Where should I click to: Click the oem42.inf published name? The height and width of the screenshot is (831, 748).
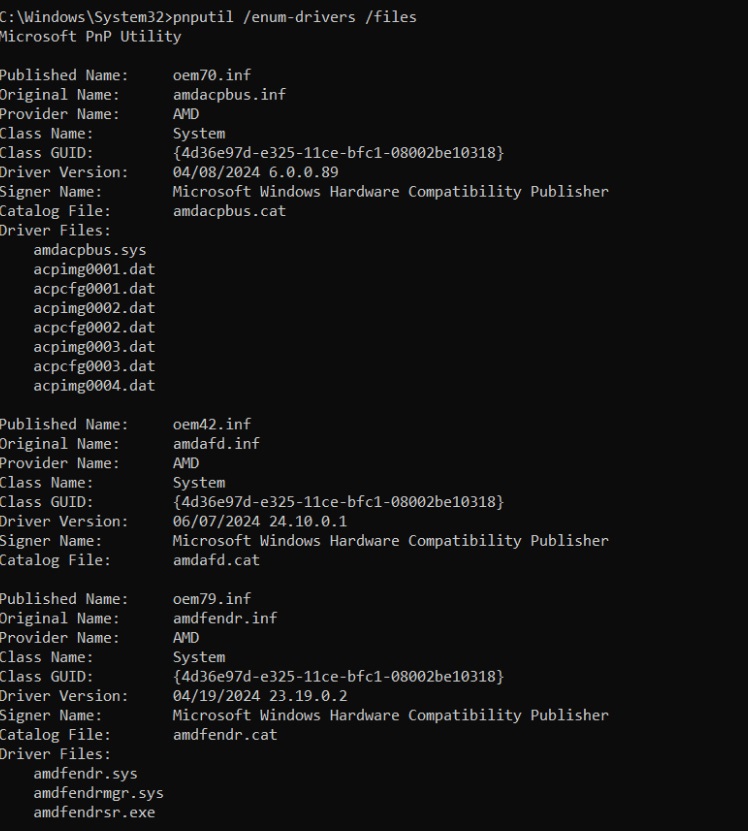pyautogui.click(x=212, y=425)
